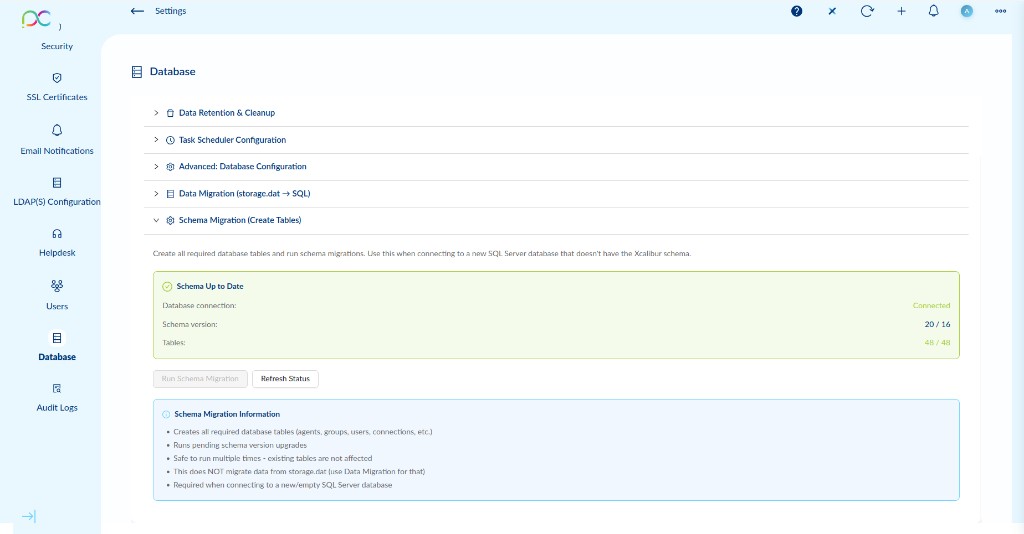
Task: Open Audit Logs label
Action: tap(57, 407)
